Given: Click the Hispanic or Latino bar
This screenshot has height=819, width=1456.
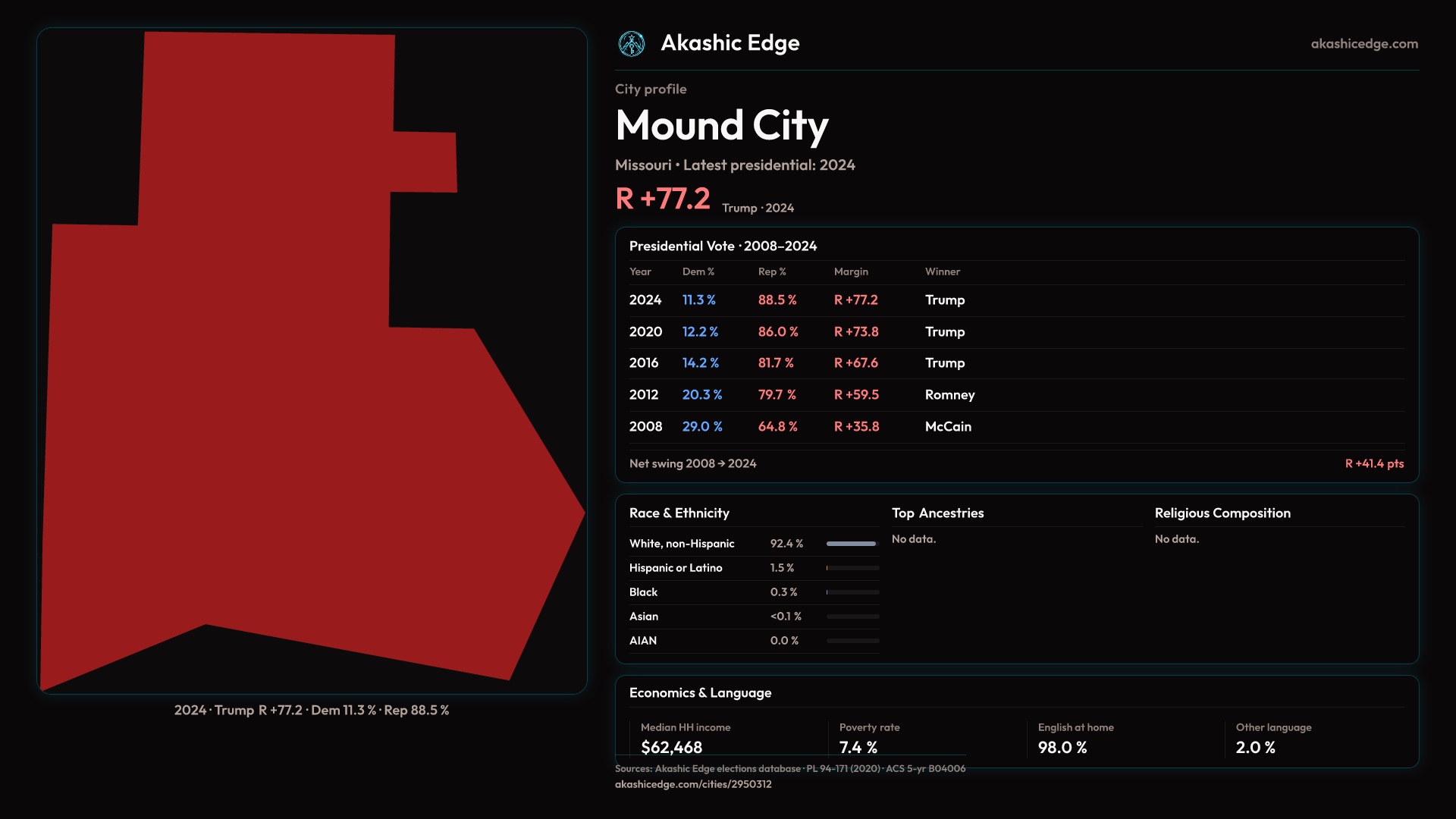Looking at the screenshot, I should 852,568.
